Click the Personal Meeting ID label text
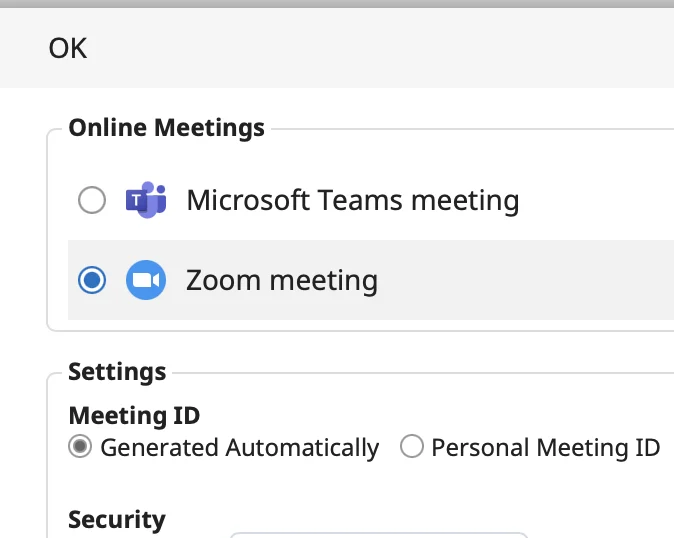 [x=545, y=448]
